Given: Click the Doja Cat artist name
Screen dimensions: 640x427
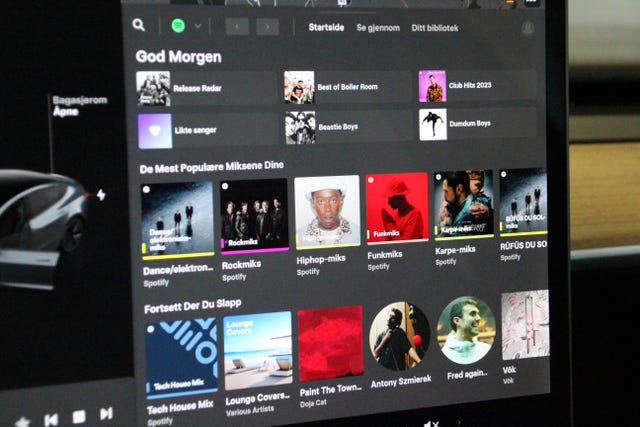Looking at the screenshot, I should pyautogui.click(x=313, y=403).
